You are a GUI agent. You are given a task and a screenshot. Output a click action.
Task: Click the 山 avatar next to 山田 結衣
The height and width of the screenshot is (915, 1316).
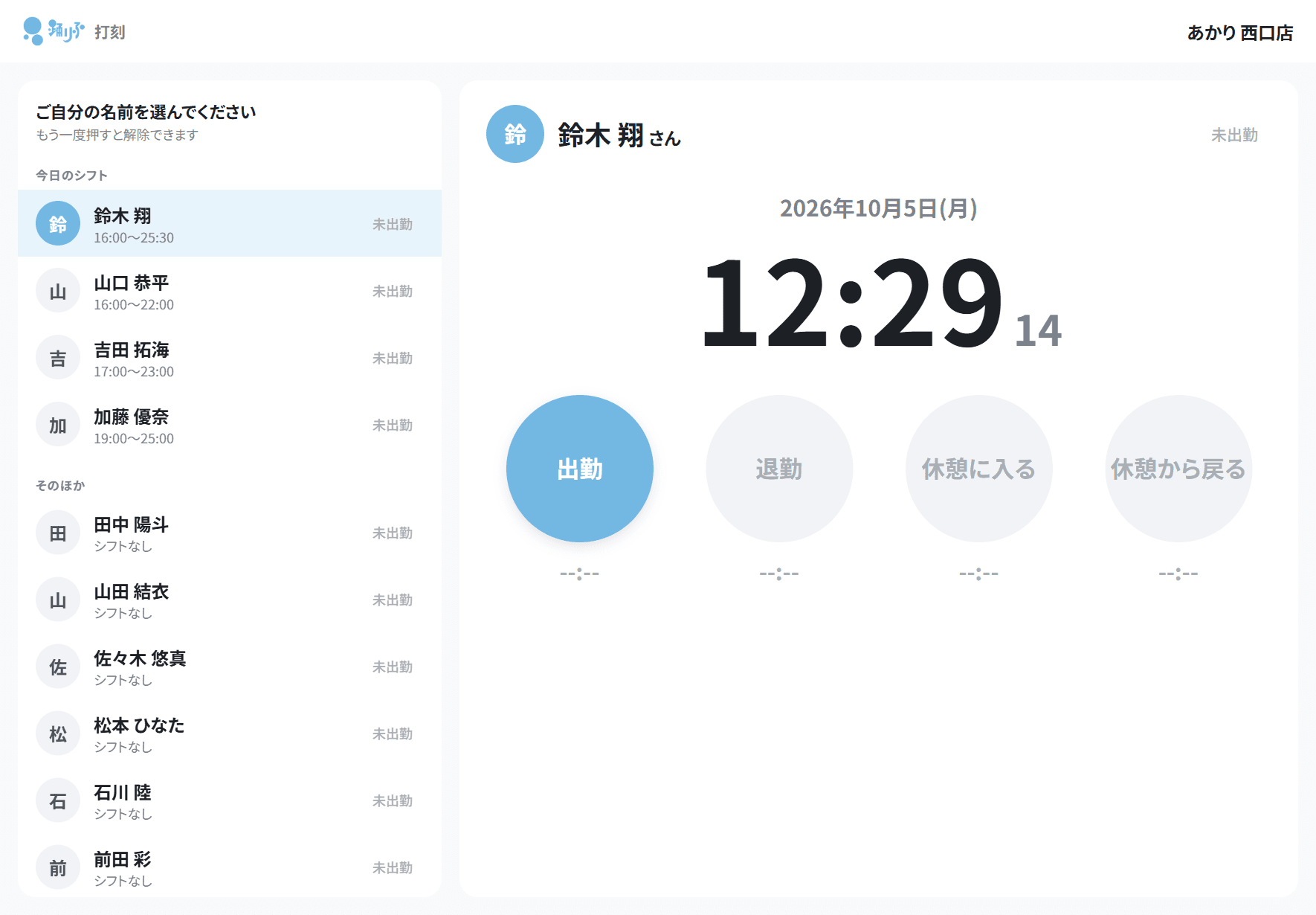[58, 600]
